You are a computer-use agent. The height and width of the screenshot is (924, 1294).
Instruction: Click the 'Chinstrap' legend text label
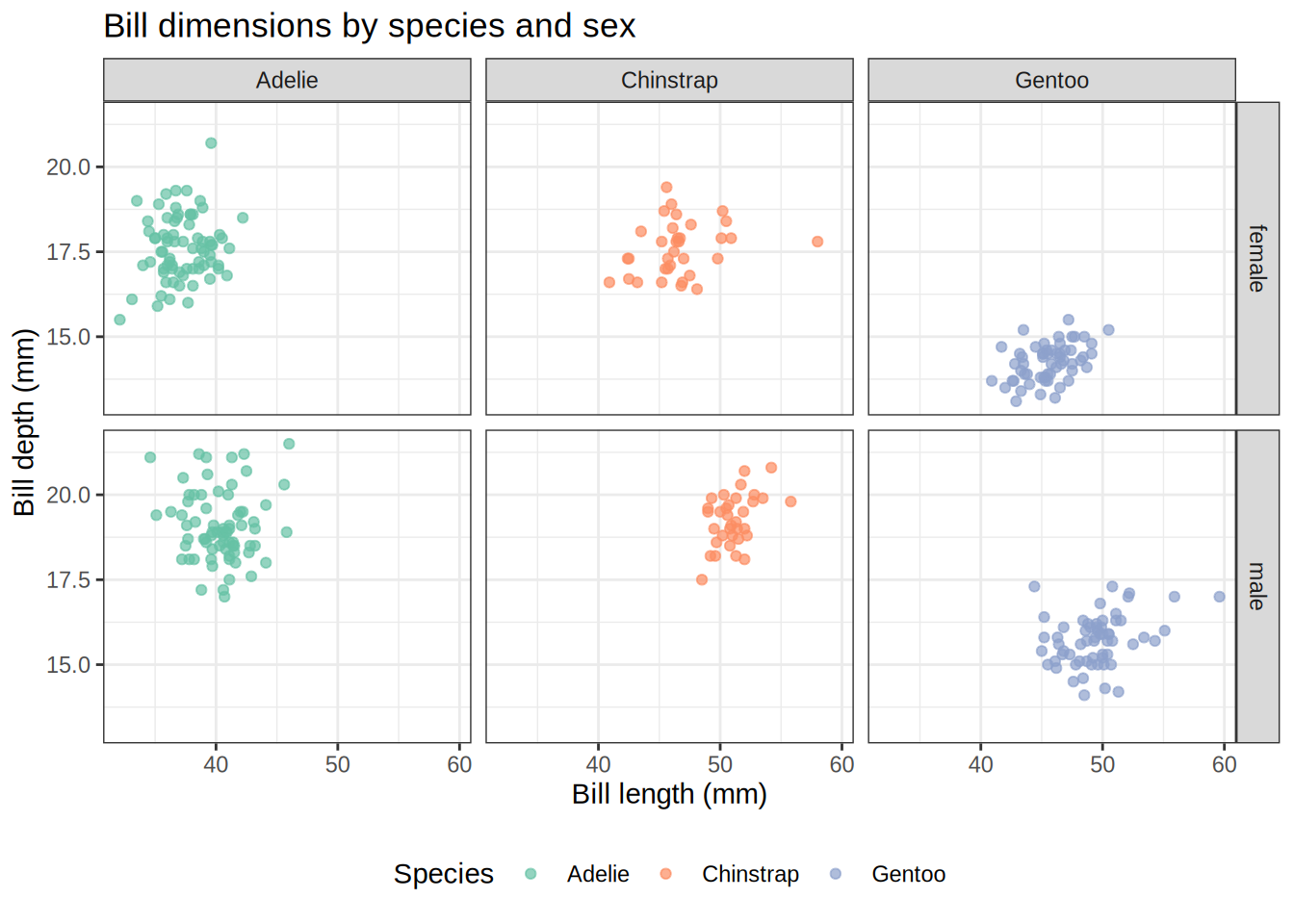point(750,874)
